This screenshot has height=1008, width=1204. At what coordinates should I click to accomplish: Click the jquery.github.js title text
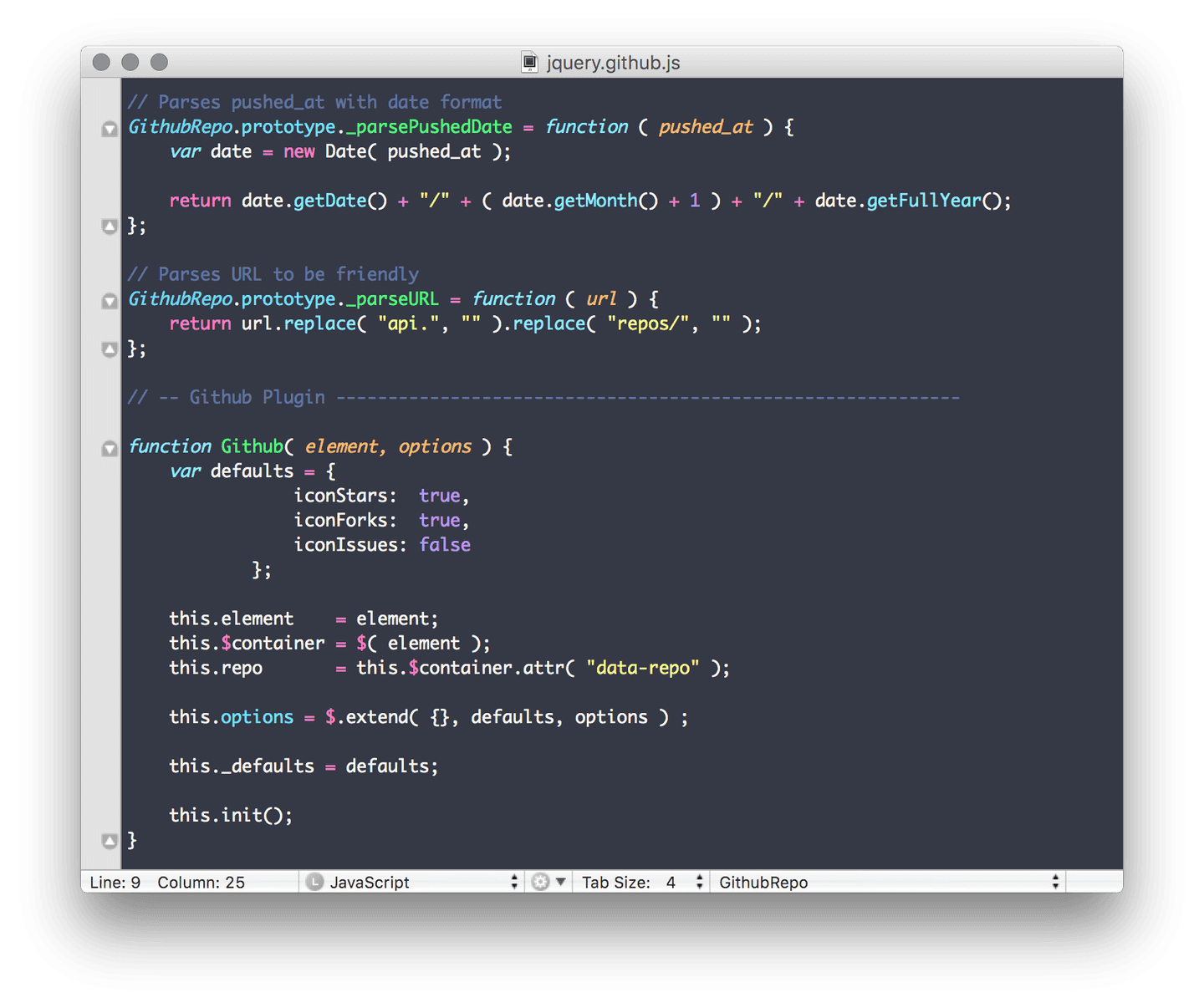click(613, 62)
